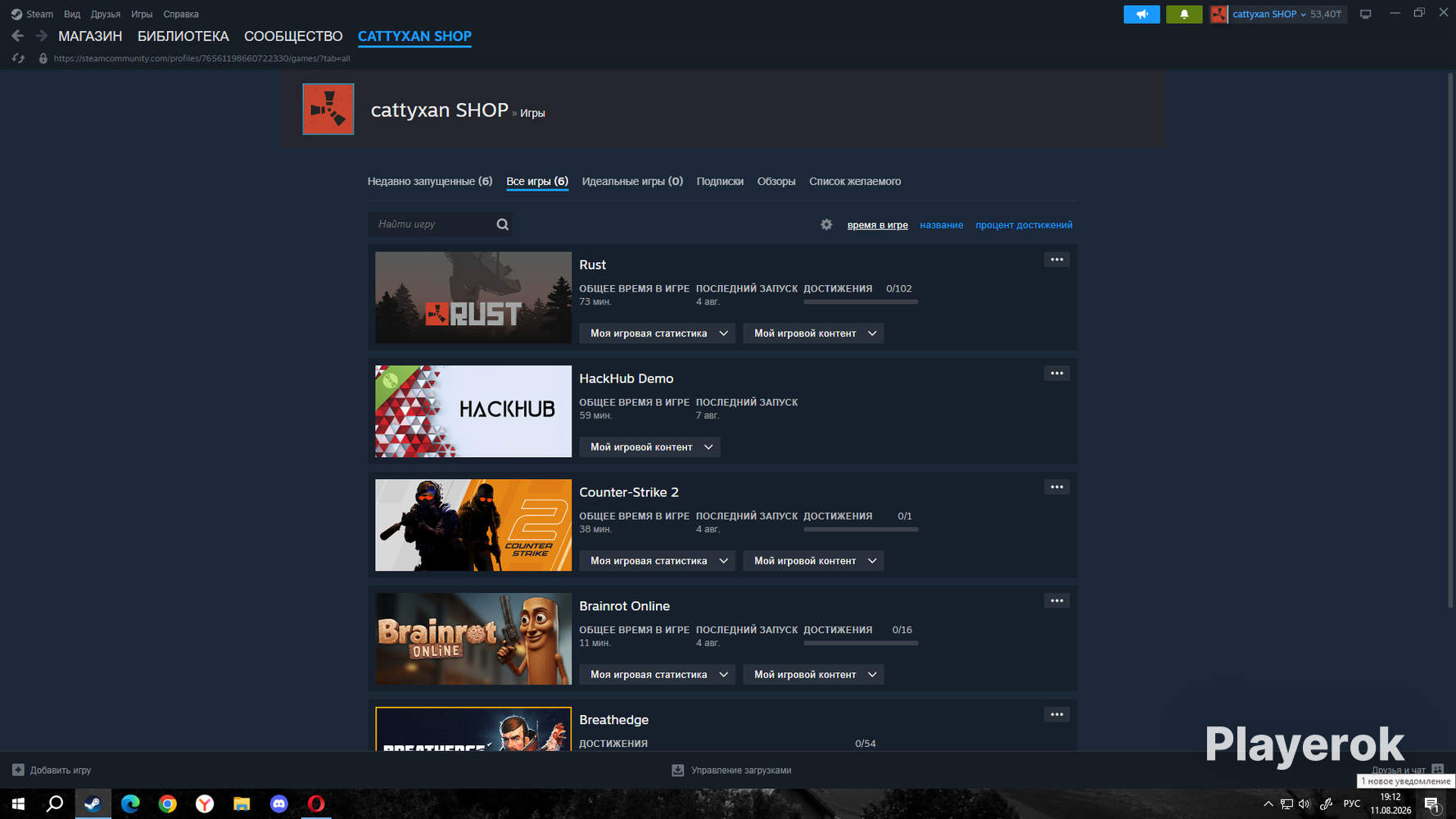Click the Big Picture mode monitor icon
The image size is (1456, 819).
point(1365,14)
